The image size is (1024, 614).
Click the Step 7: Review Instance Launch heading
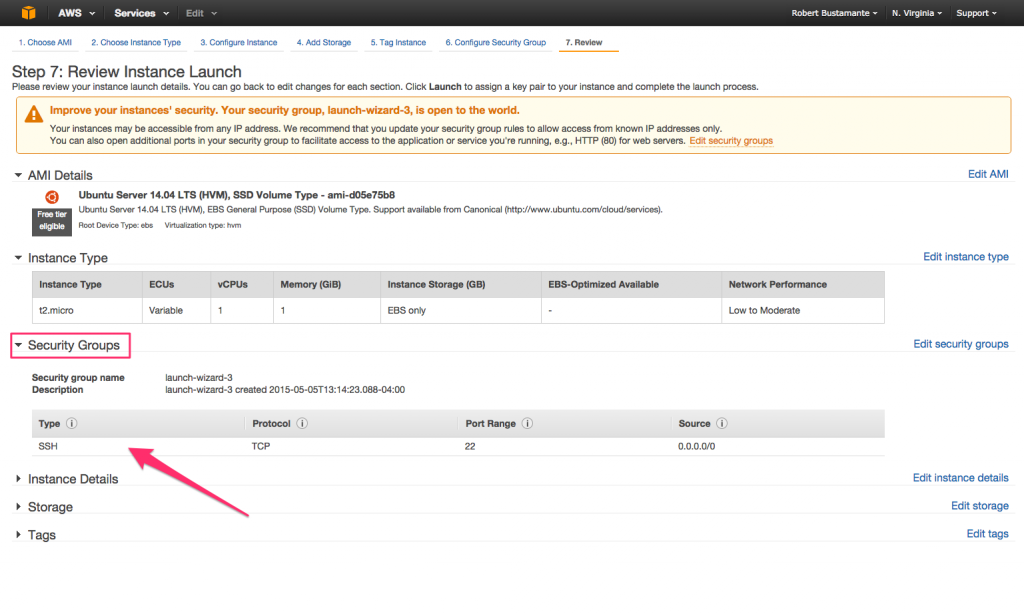point(127,71)
